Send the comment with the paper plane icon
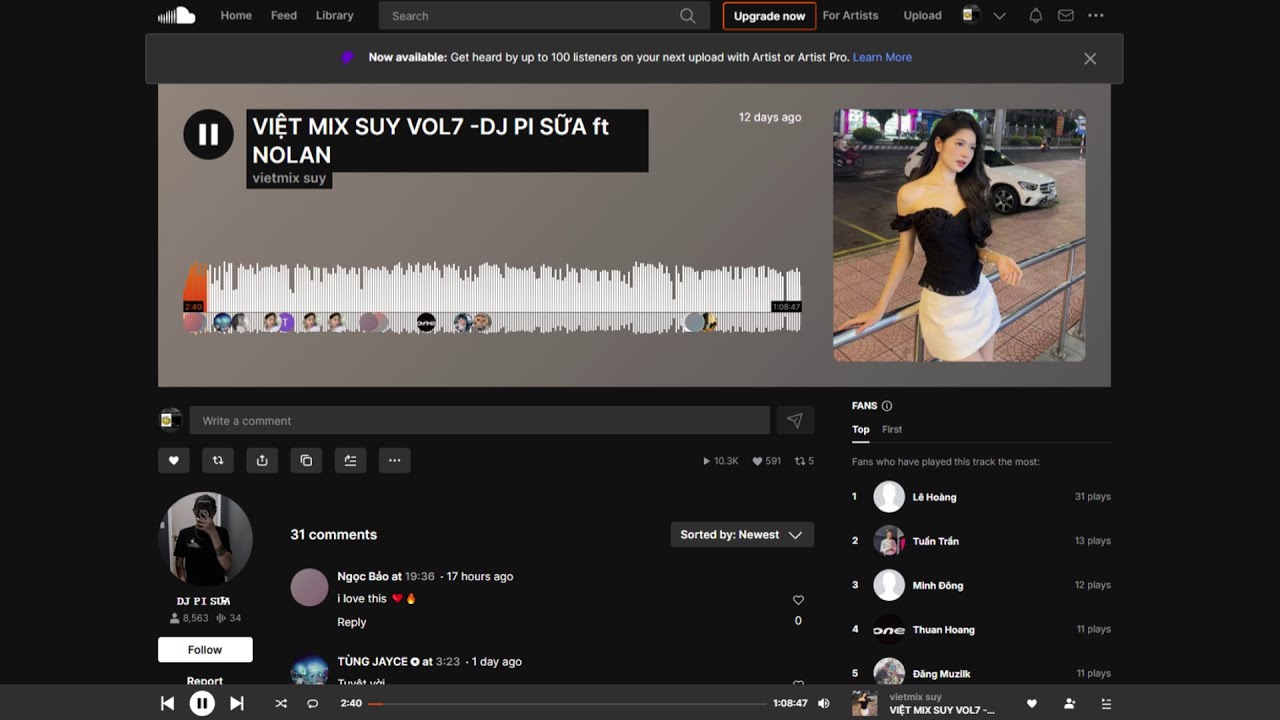Screen dimensions: 1280x720 (795, 421)
